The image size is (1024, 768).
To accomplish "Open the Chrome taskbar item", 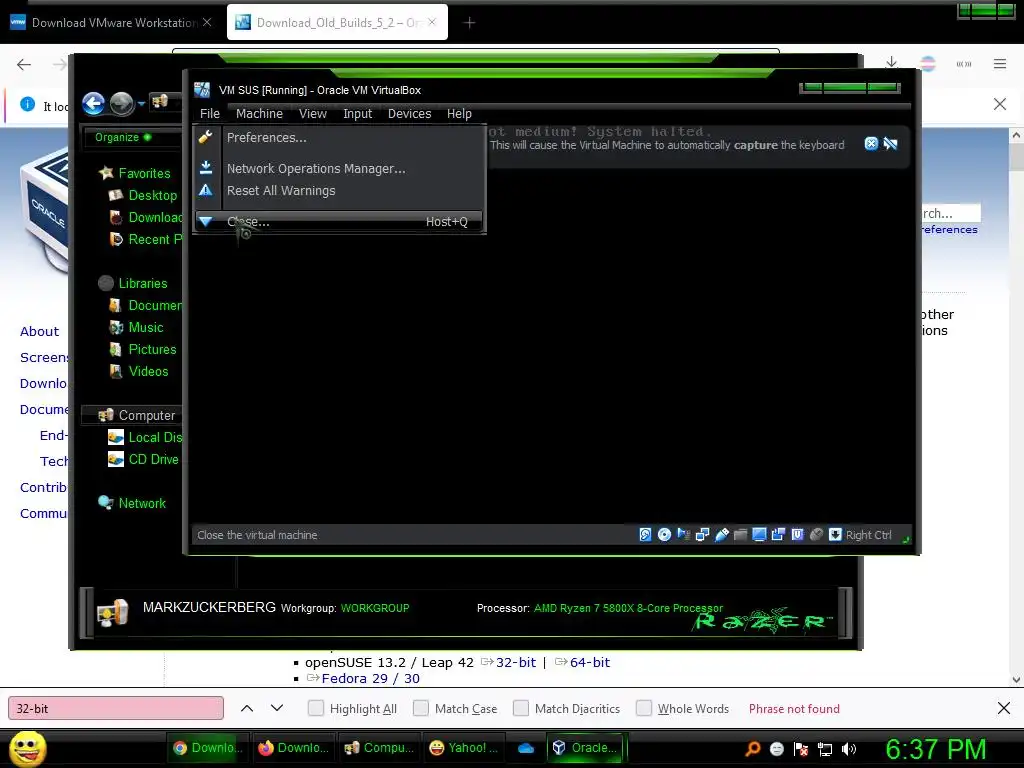I will (208, 748).
